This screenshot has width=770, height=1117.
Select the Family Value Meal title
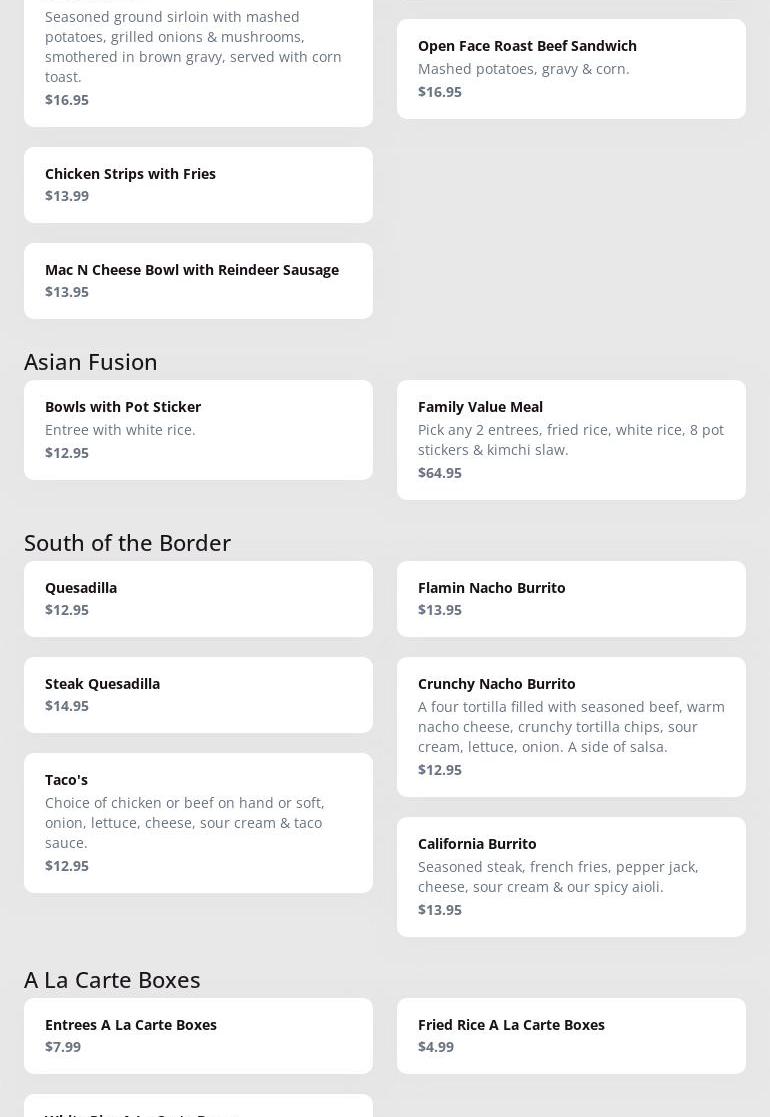(480, 407)
